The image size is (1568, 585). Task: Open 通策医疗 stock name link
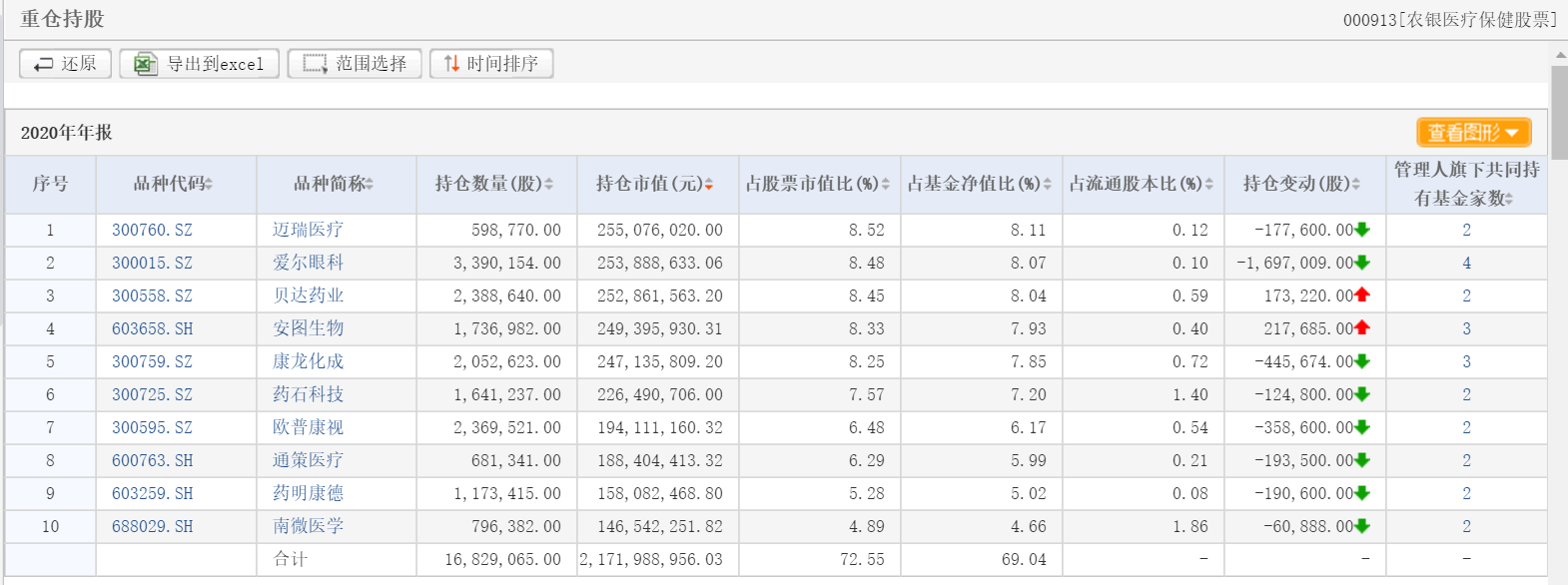coord(308,461)
